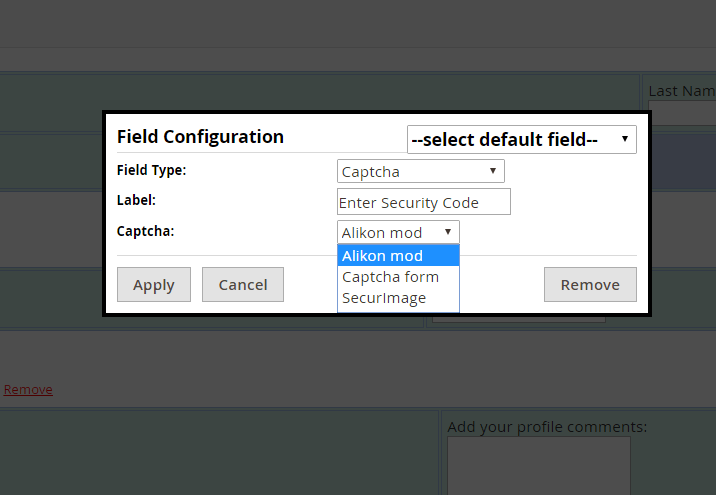Click the "Last Nam" field label

coord(682,91)
